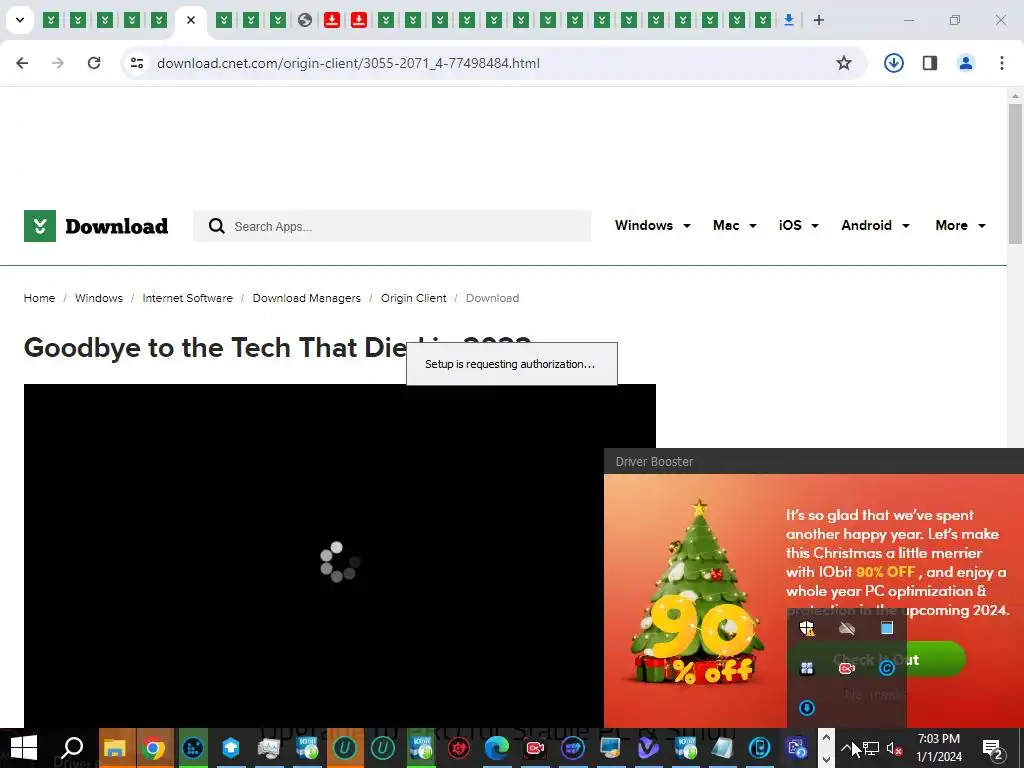Collapse hidden tray icons chevron
The height and width of the screenshot is (768, 1024).
tap(846, 748)
